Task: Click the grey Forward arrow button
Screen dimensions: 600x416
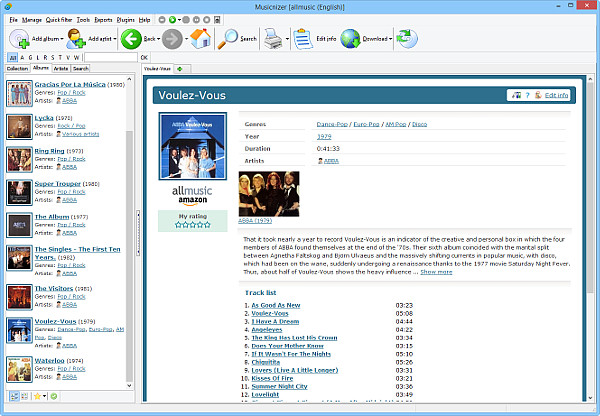Action: coord(172,39)
